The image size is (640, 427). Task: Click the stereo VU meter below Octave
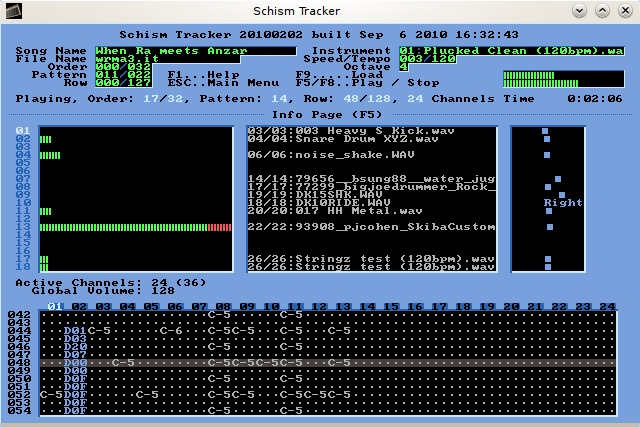(564, 79)
